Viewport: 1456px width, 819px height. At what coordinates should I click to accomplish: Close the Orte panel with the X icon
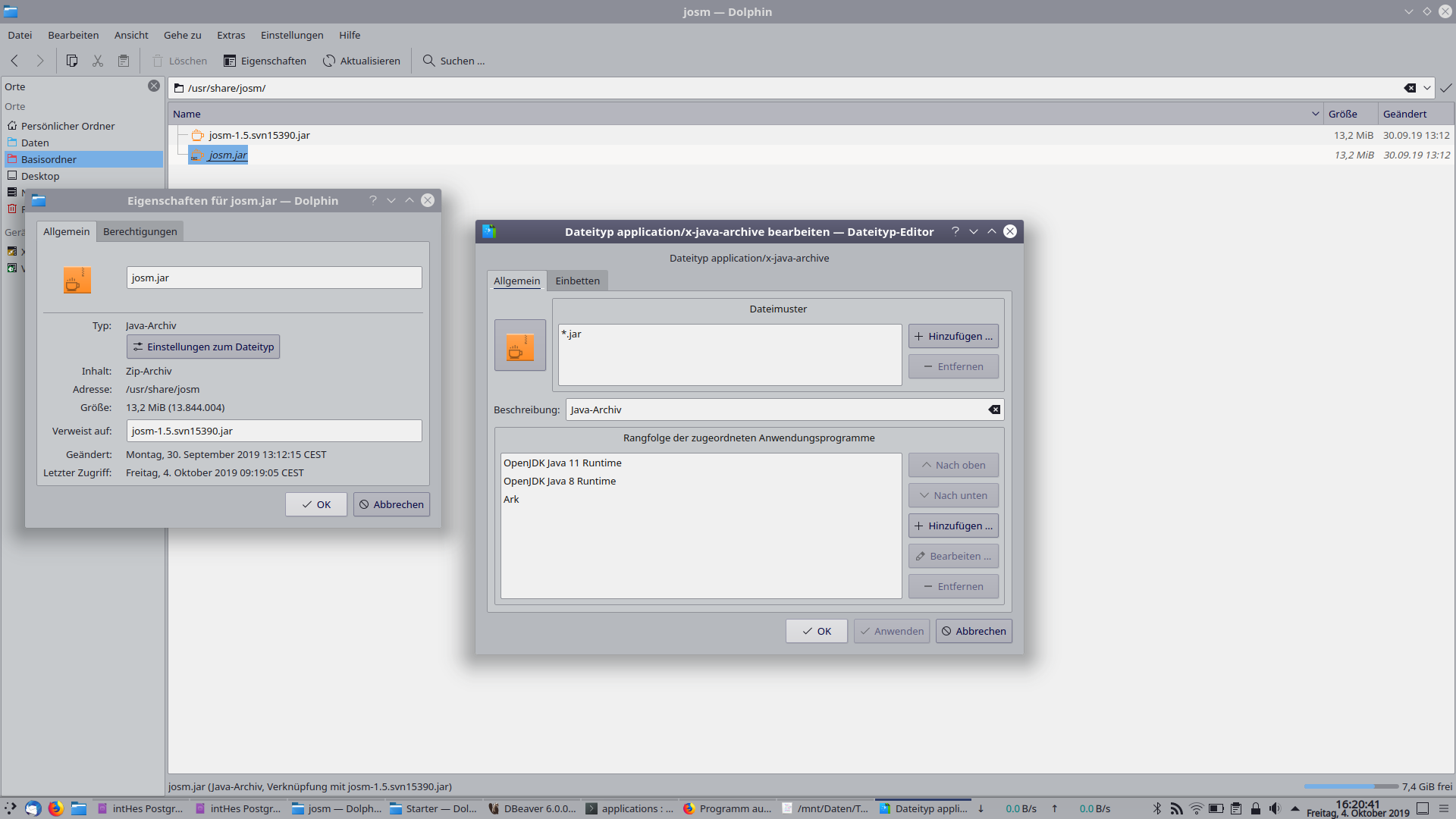point(154,86)
